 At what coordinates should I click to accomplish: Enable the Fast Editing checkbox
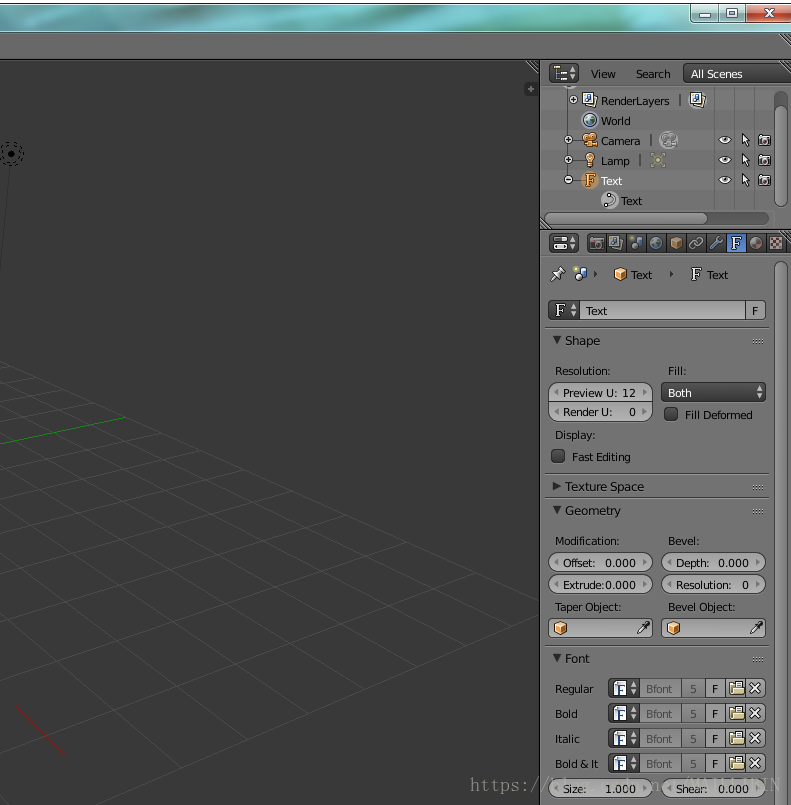pos(558,456)
